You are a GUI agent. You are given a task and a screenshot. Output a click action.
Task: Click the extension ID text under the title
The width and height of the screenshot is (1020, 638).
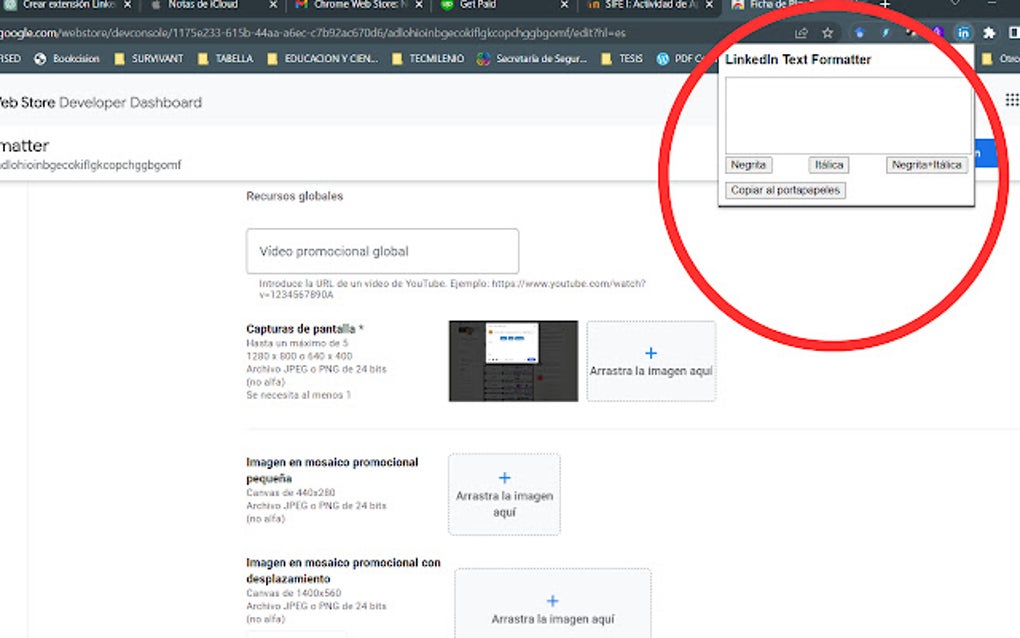tap(90, 165)
